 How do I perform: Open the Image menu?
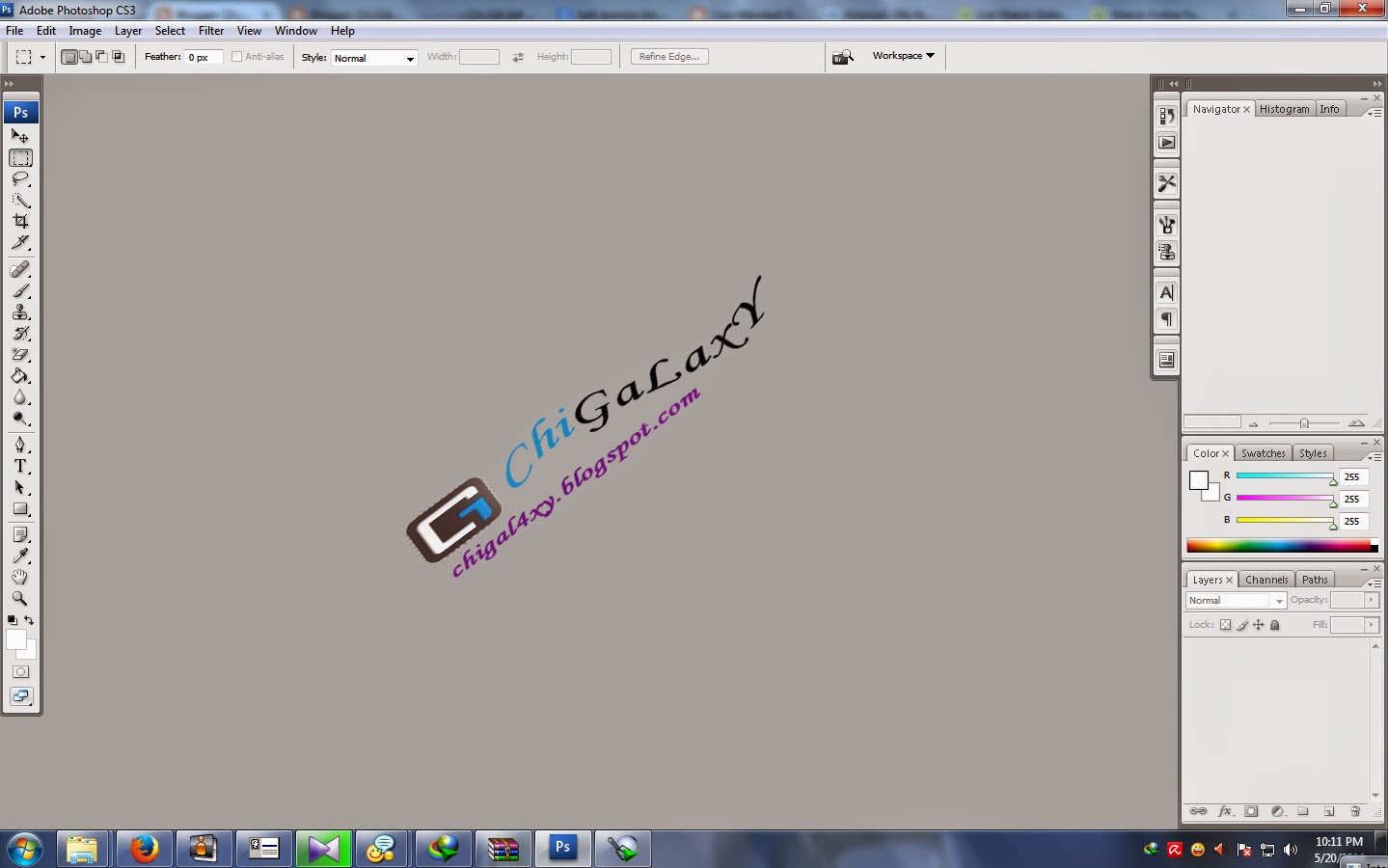coord(85,31)
